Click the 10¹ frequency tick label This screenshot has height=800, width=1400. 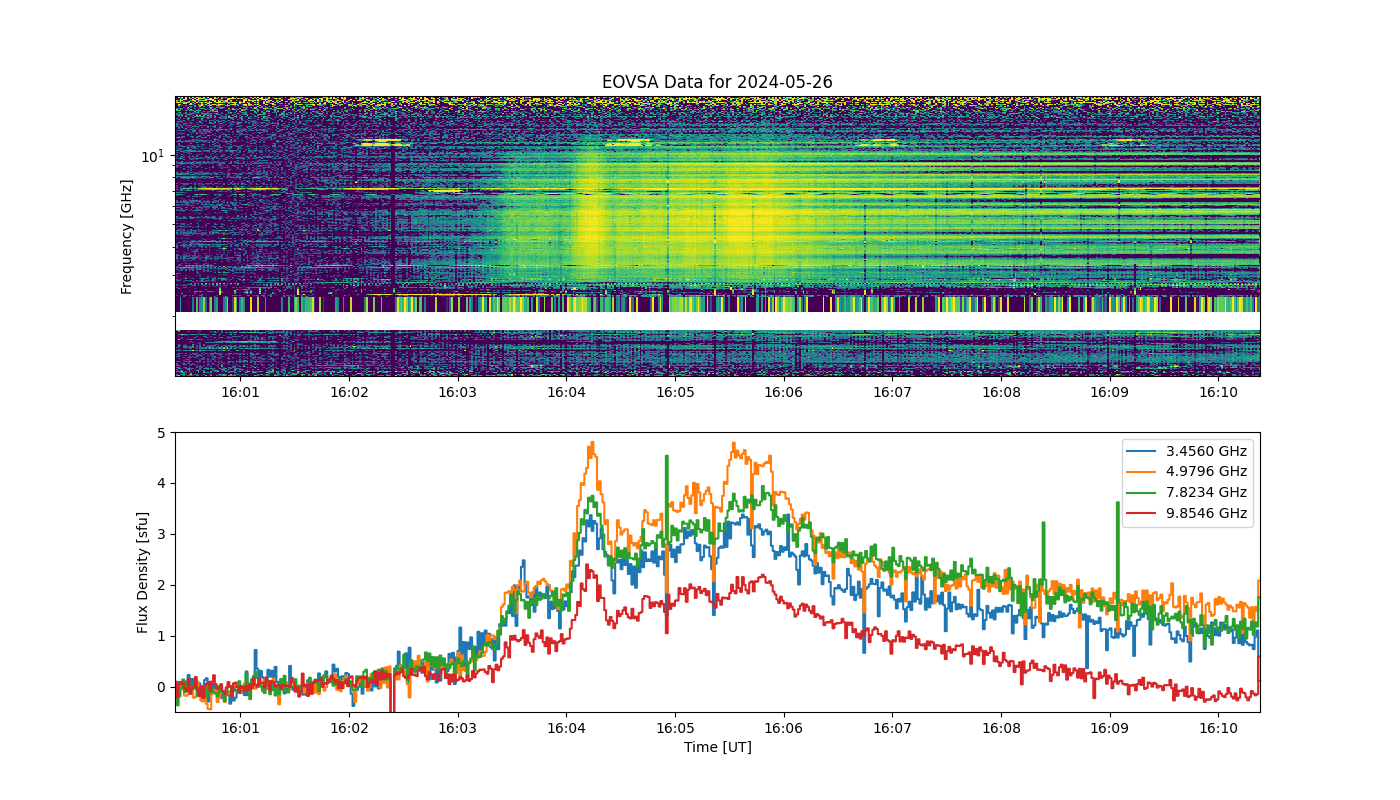[152, 156]
